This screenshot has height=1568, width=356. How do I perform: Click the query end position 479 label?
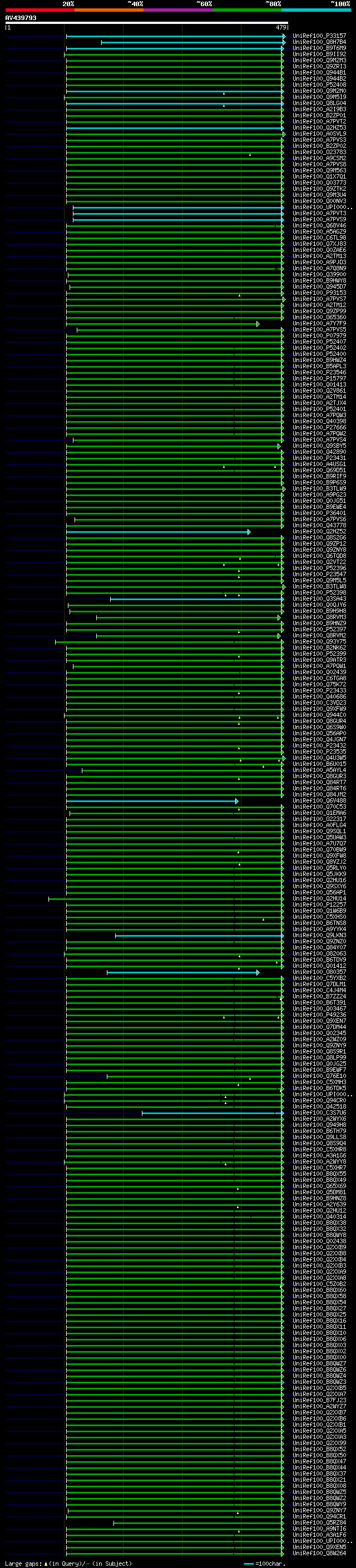tap(281, 27)
